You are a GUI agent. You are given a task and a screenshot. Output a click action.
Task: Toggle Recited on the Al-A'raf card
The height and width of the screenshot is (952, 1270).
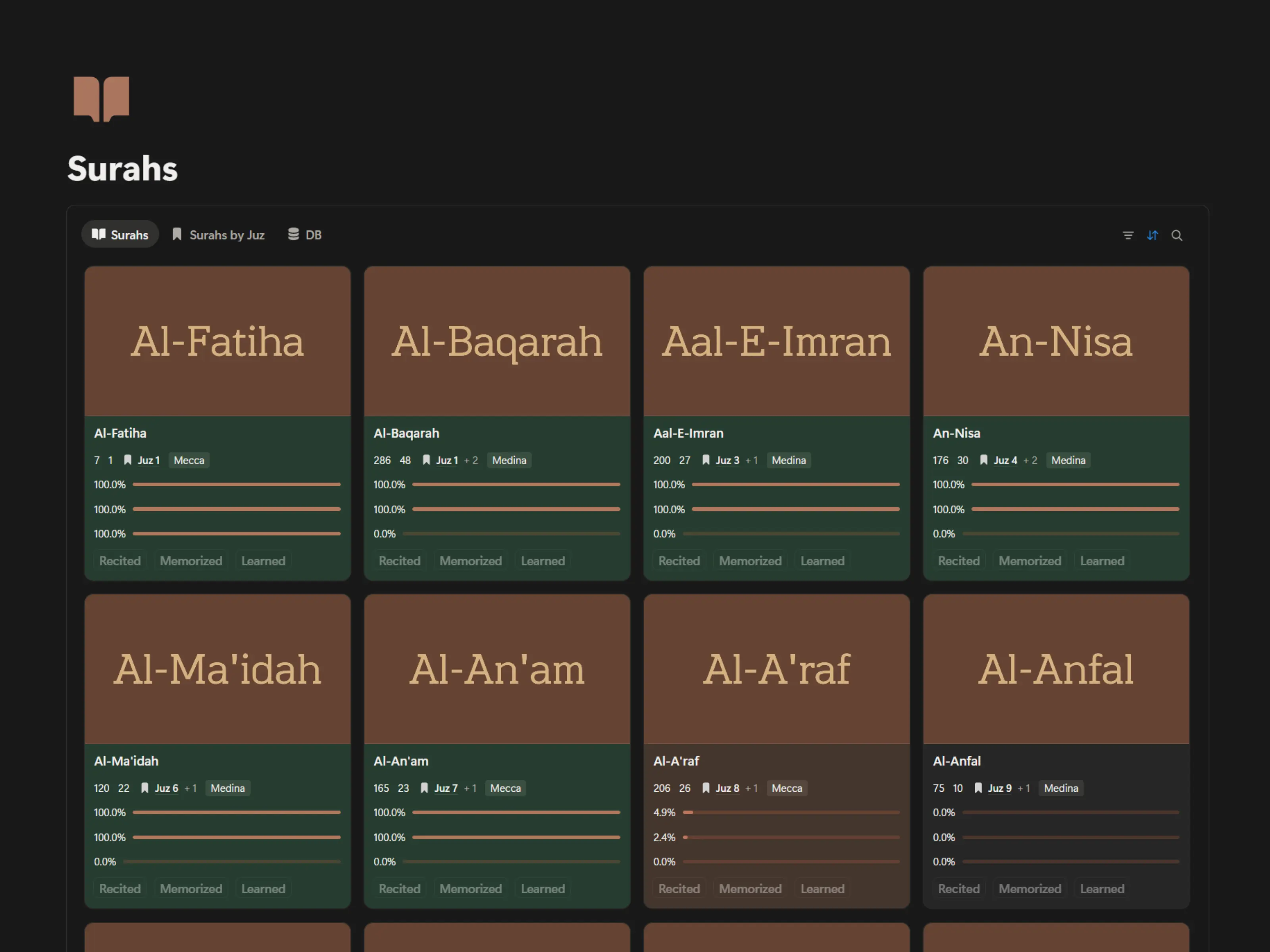coord(679,888)
